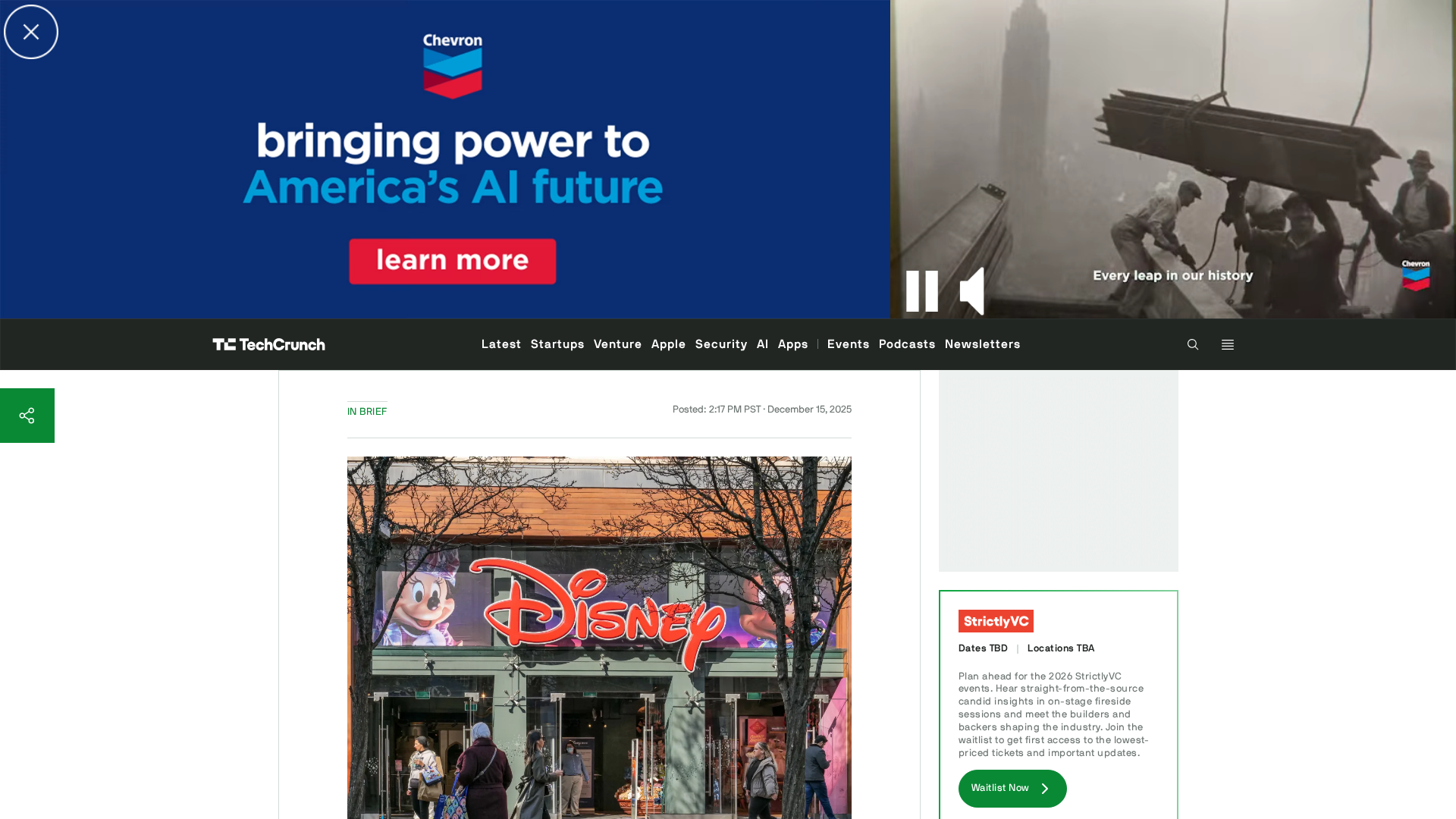Pause the Chevron video ad
1456x819 pixels.
coord(922,291)
